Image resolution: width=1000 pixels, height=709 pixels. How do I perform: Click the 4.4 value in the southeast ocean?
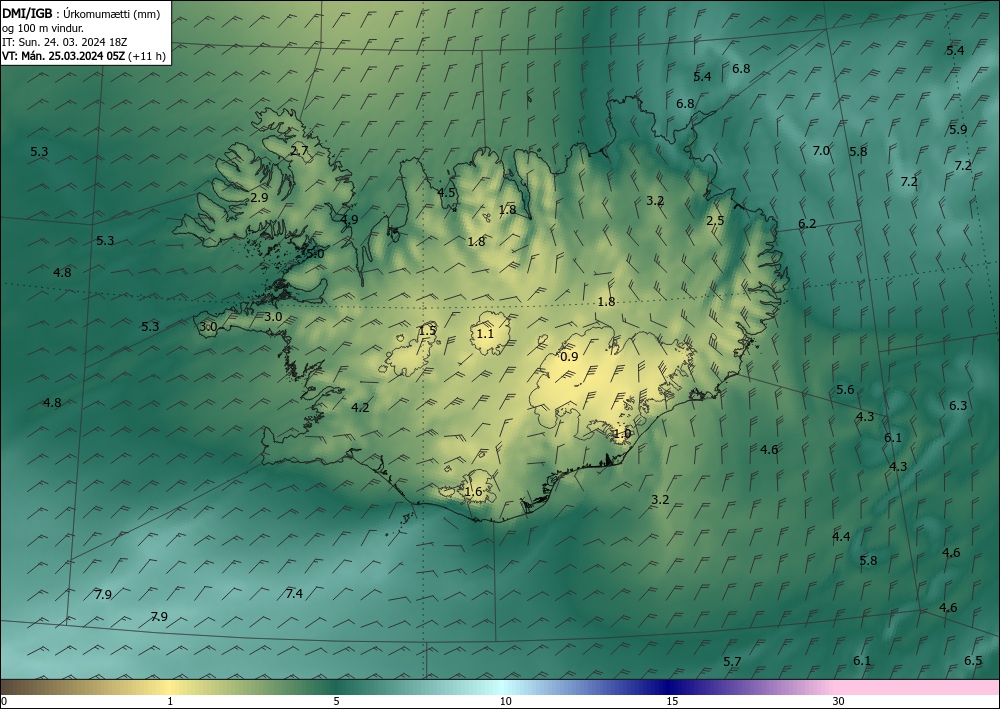tap(841, 537)
